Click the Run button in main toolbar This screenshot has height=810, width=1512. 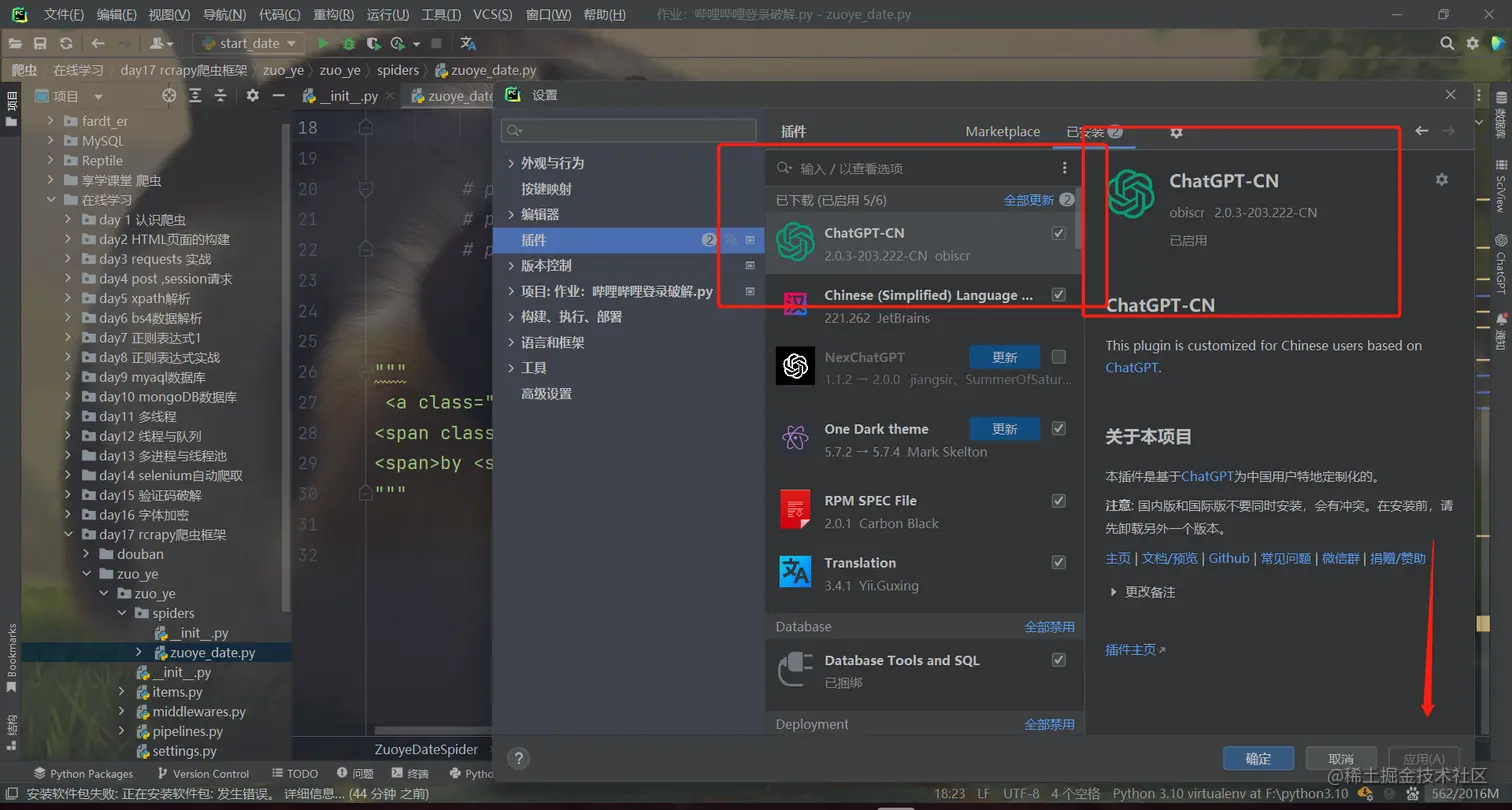(x=322, y=43)
